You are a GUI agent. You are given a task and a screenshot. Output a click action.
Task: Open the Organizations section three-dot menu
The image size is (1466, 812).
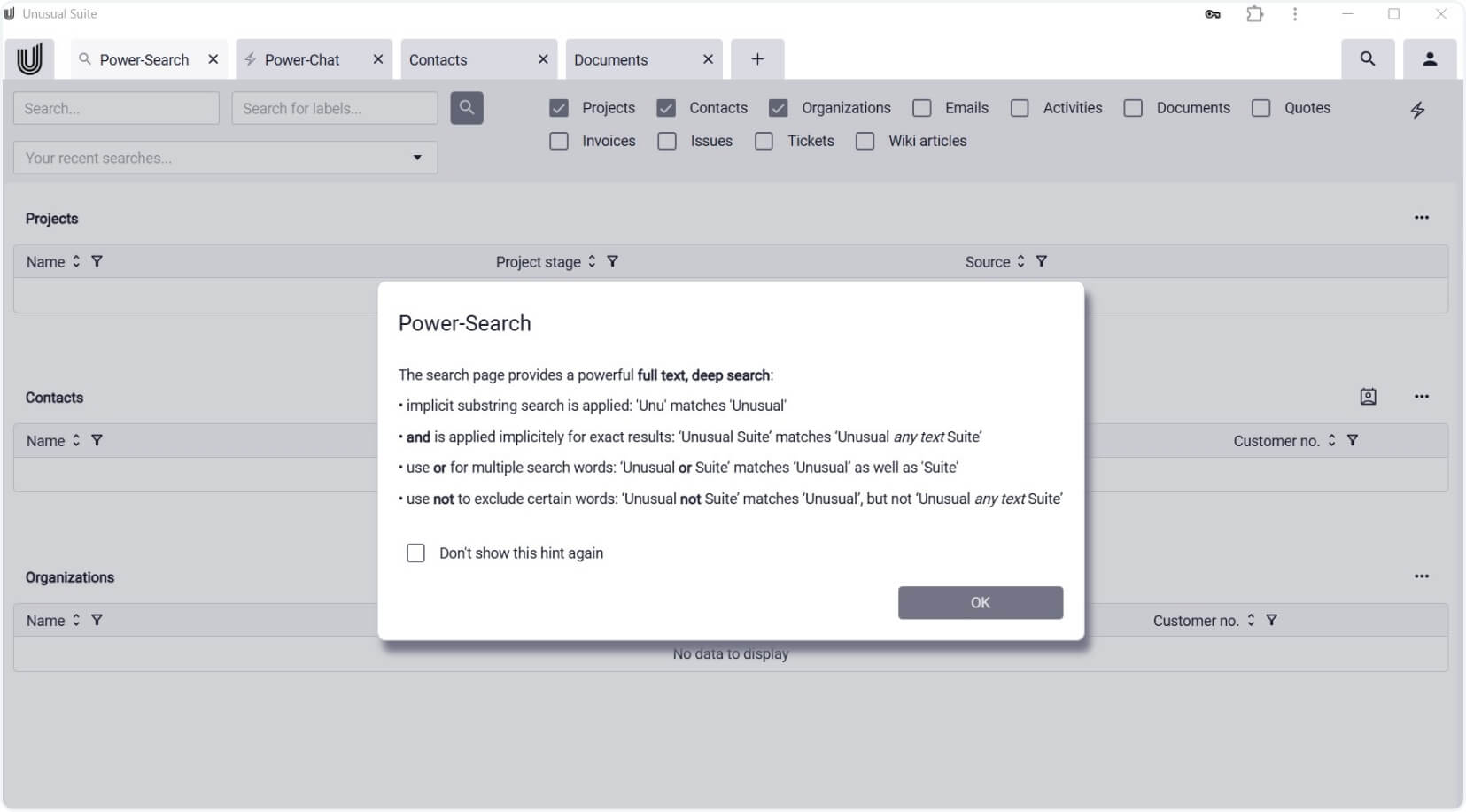1422,576
